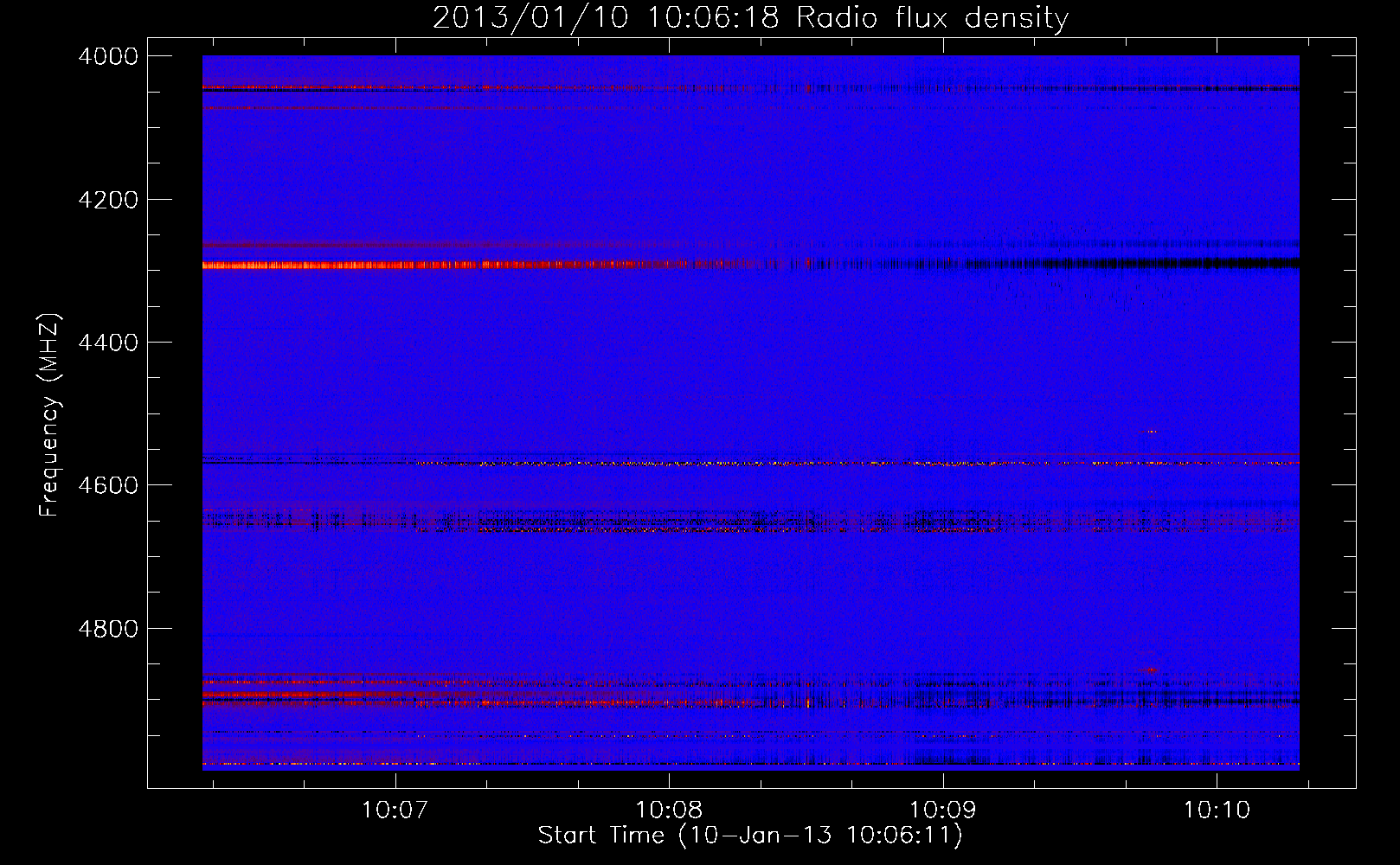
Task: Click the 10:07 time tick label
Action: 395,811
